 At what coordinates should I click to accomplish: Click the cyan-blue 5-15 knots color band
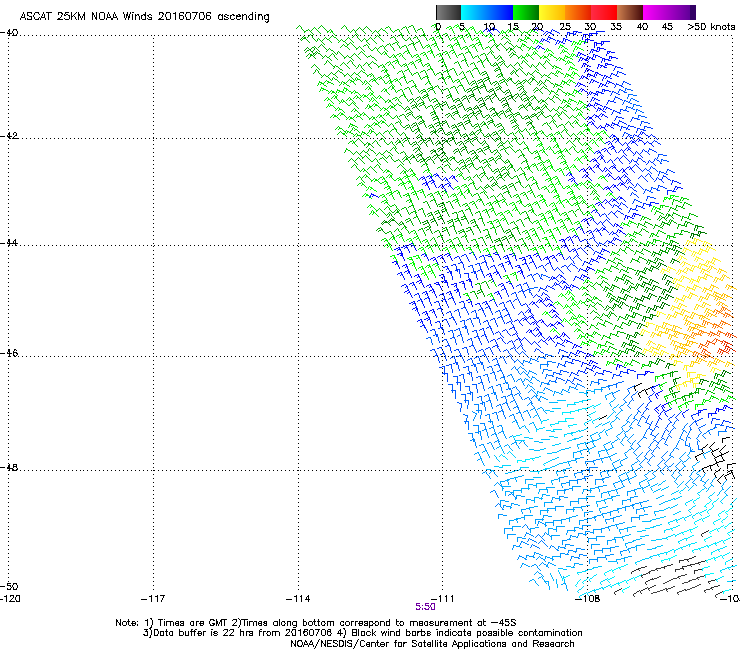tap(487, 12)
